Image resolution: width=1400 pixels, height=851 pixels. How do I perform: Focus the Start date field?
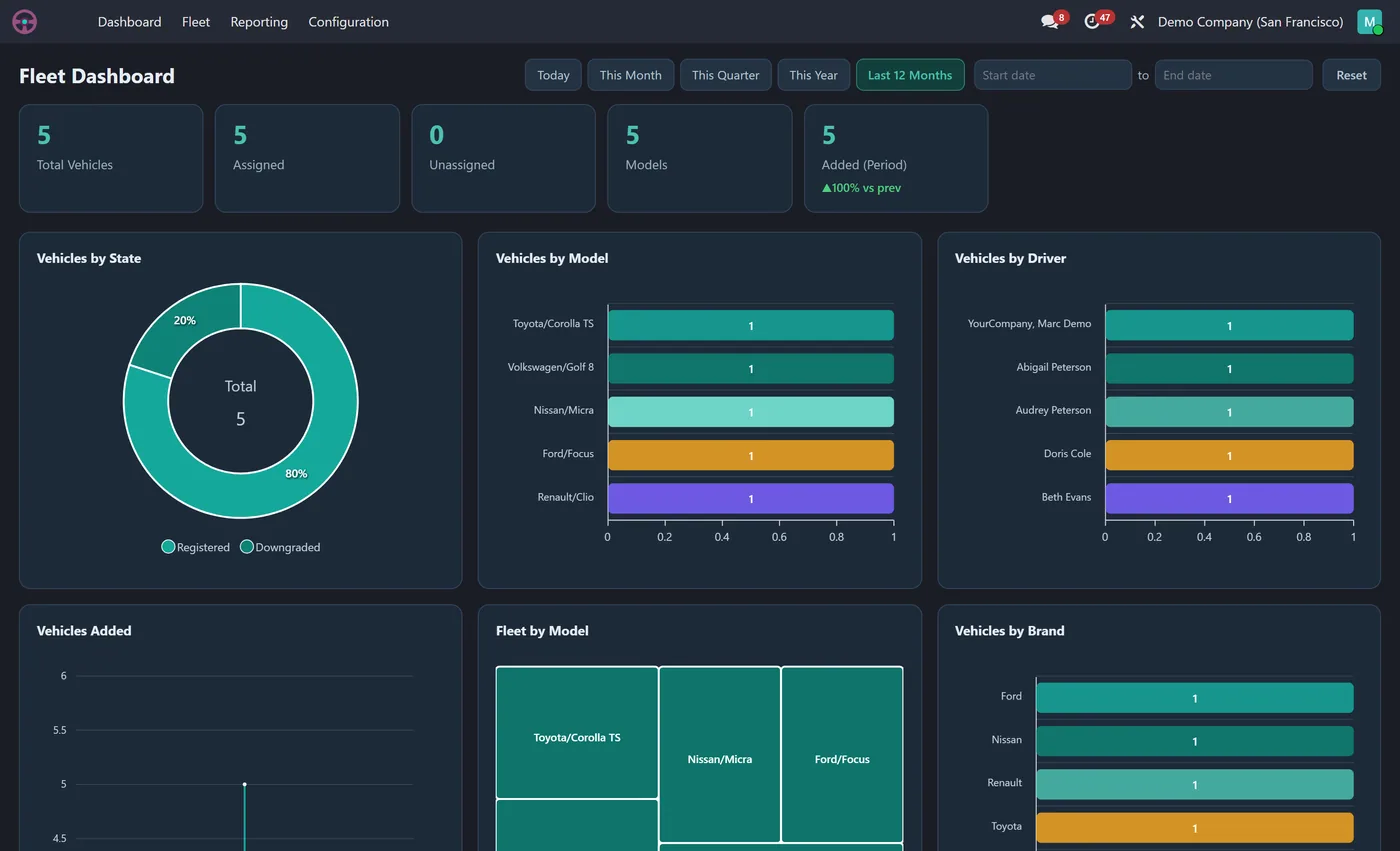[x=1052, y=75]
